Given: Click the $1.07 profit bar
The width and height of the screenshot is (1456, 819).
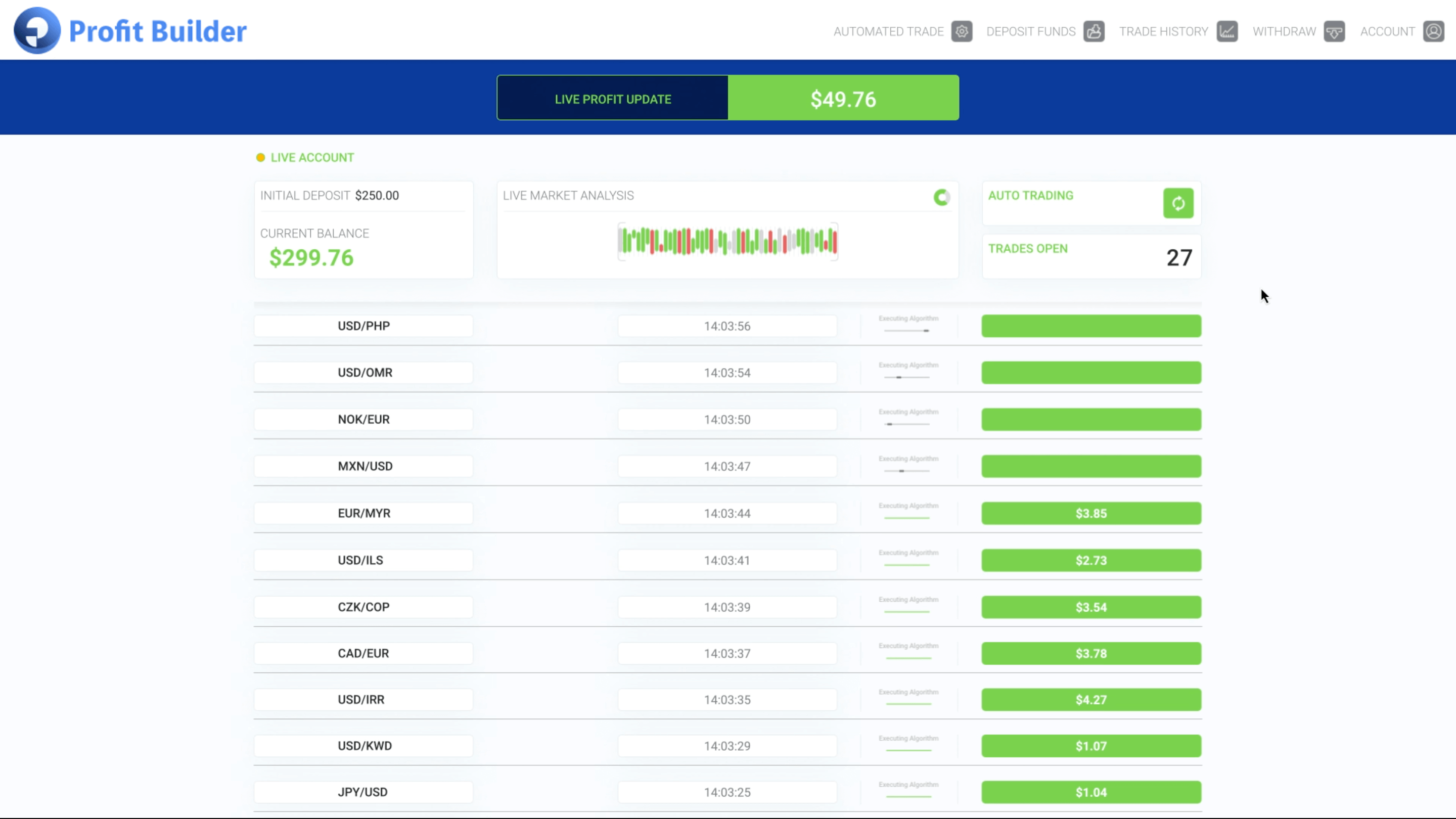Looking at the screenshot, I should point(1091,747).
